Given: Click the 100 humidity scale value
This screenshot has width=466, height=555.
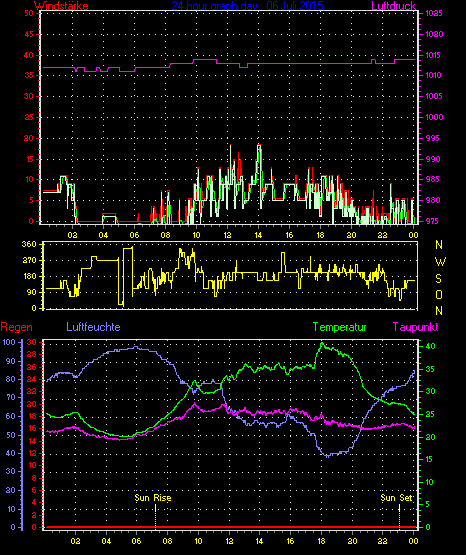Looking at the screenshot, I should pyautogui.click(x=9, y=342).
